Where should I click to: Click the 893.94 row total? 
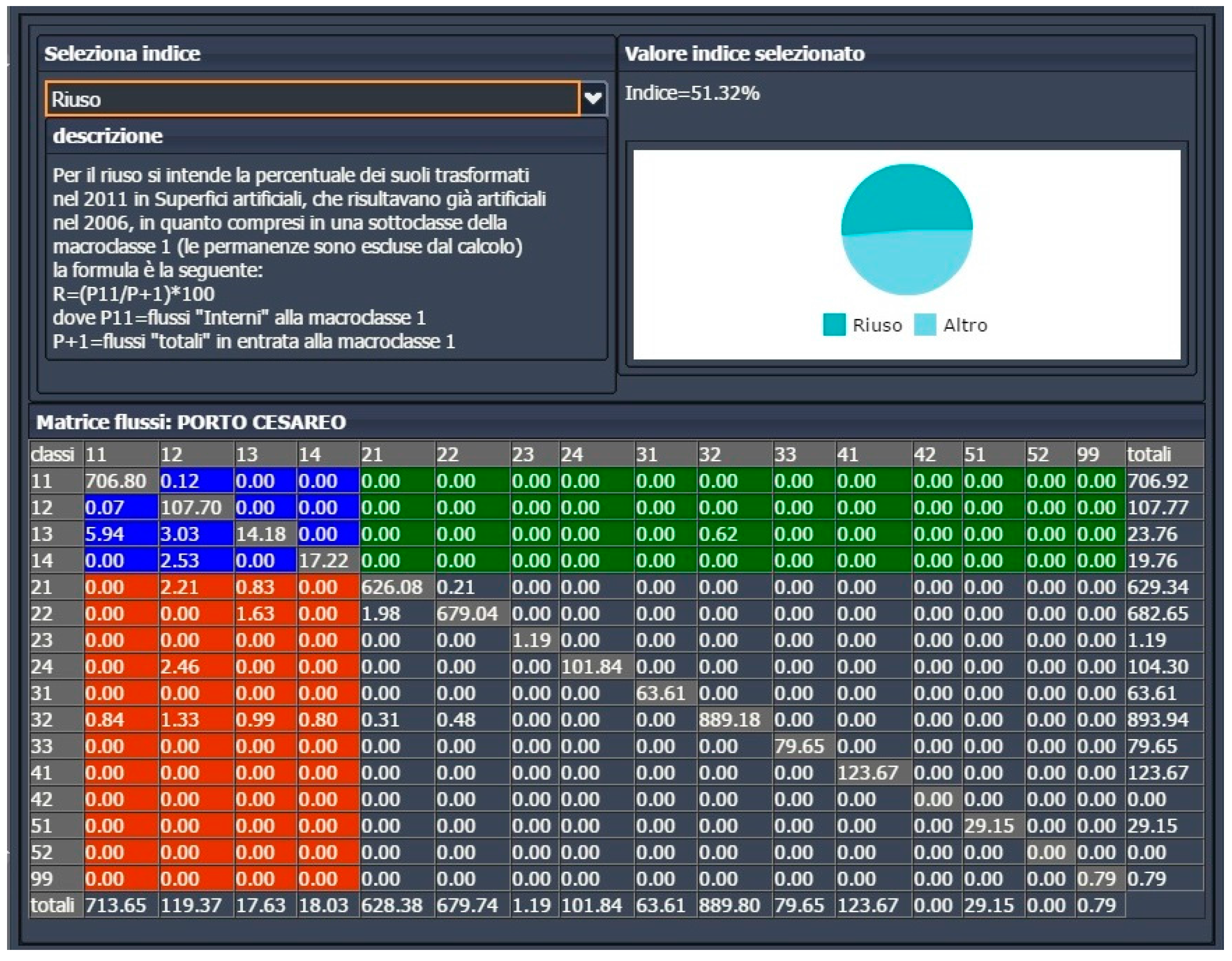point(1163,720)
